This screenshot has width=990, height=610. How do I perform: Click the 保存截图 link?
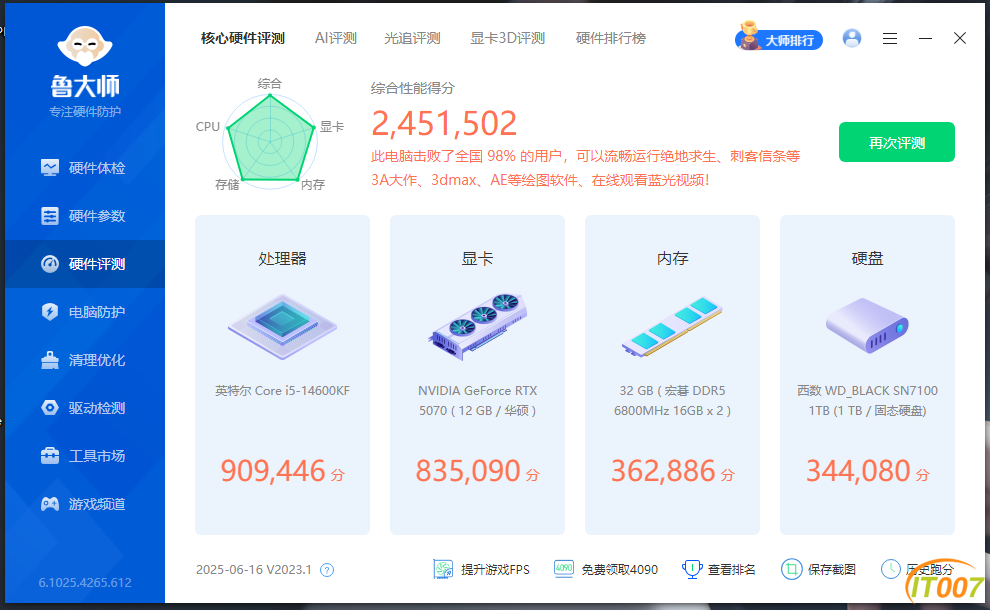832,570
